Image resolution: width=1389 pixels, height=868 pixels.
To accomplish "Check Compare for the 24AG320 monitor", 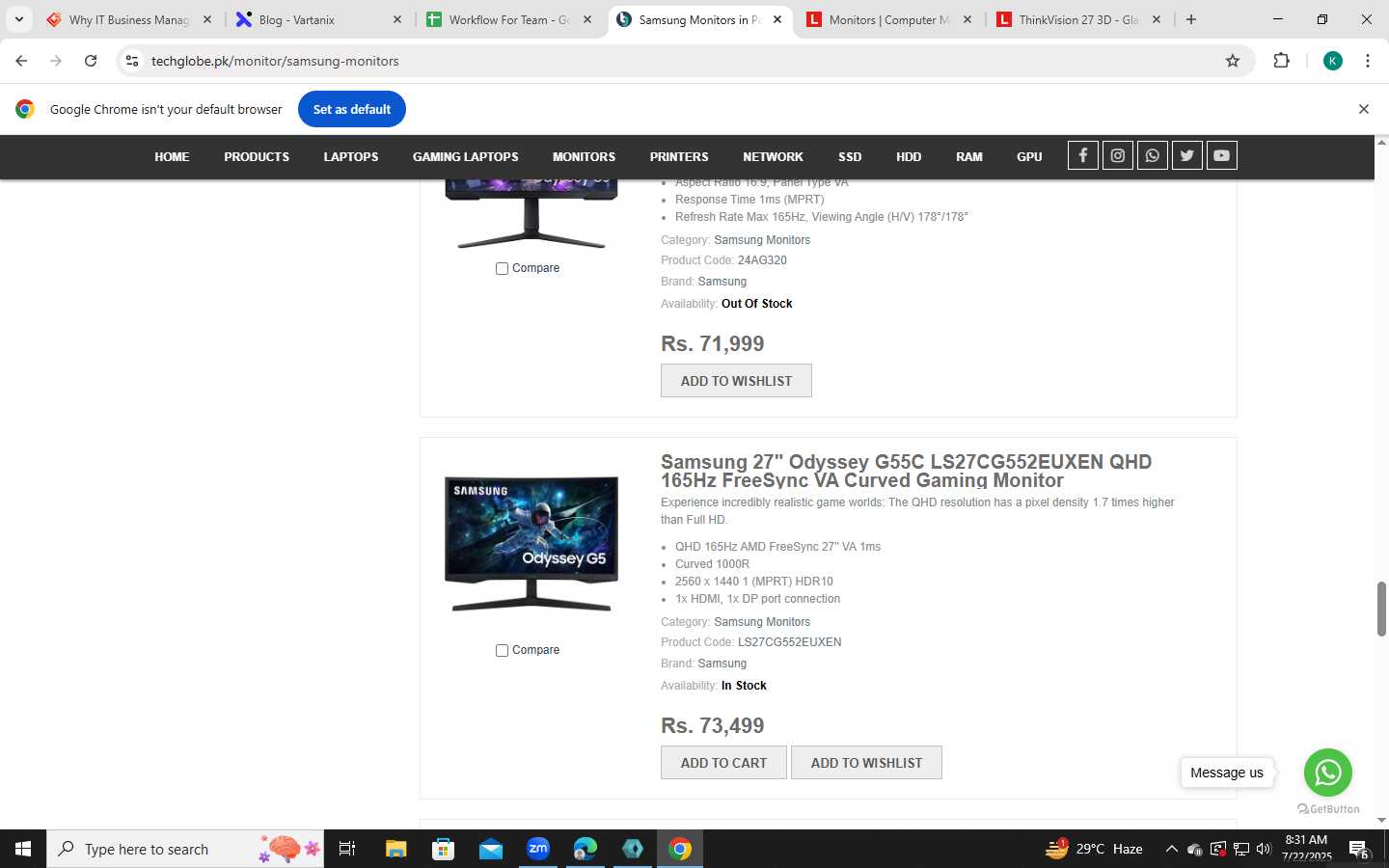I will point(502,268).
